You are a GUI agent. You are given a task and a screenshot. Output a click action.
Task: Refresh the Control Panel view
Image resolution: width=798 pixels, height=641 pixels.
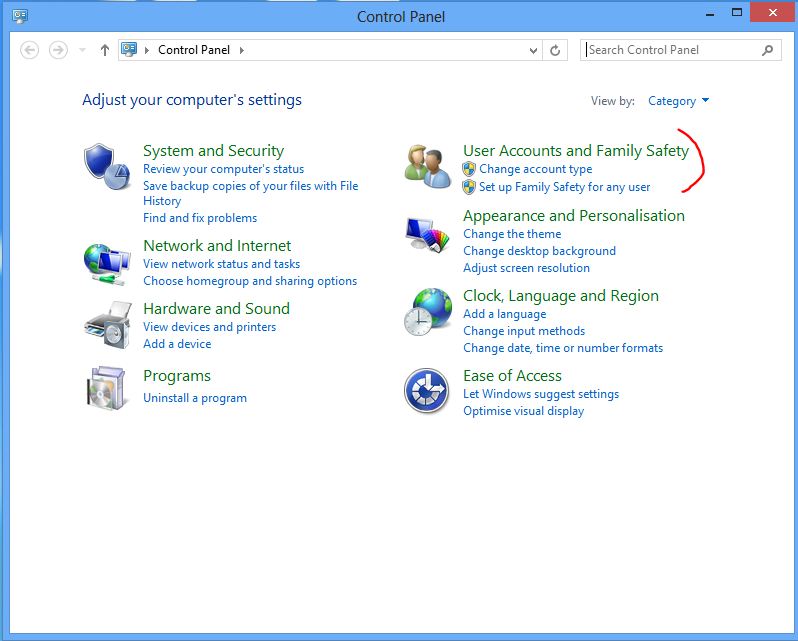click(555, 50)
